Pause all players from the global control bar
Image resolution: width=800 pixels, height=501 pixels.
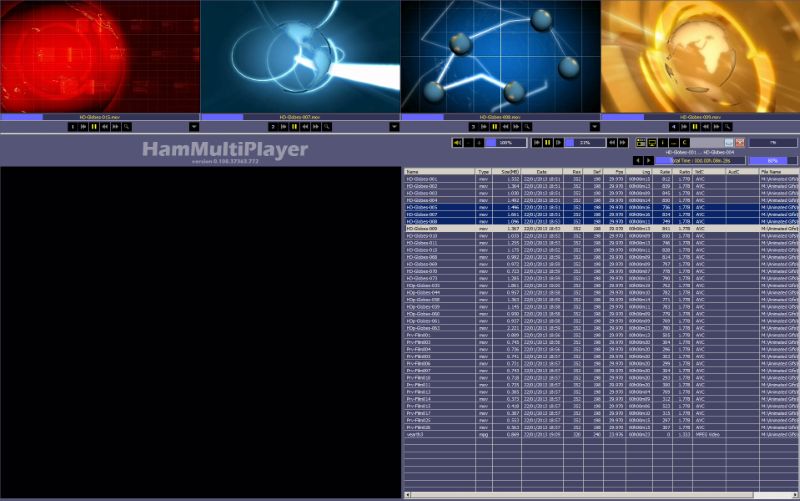coord(547,143)
